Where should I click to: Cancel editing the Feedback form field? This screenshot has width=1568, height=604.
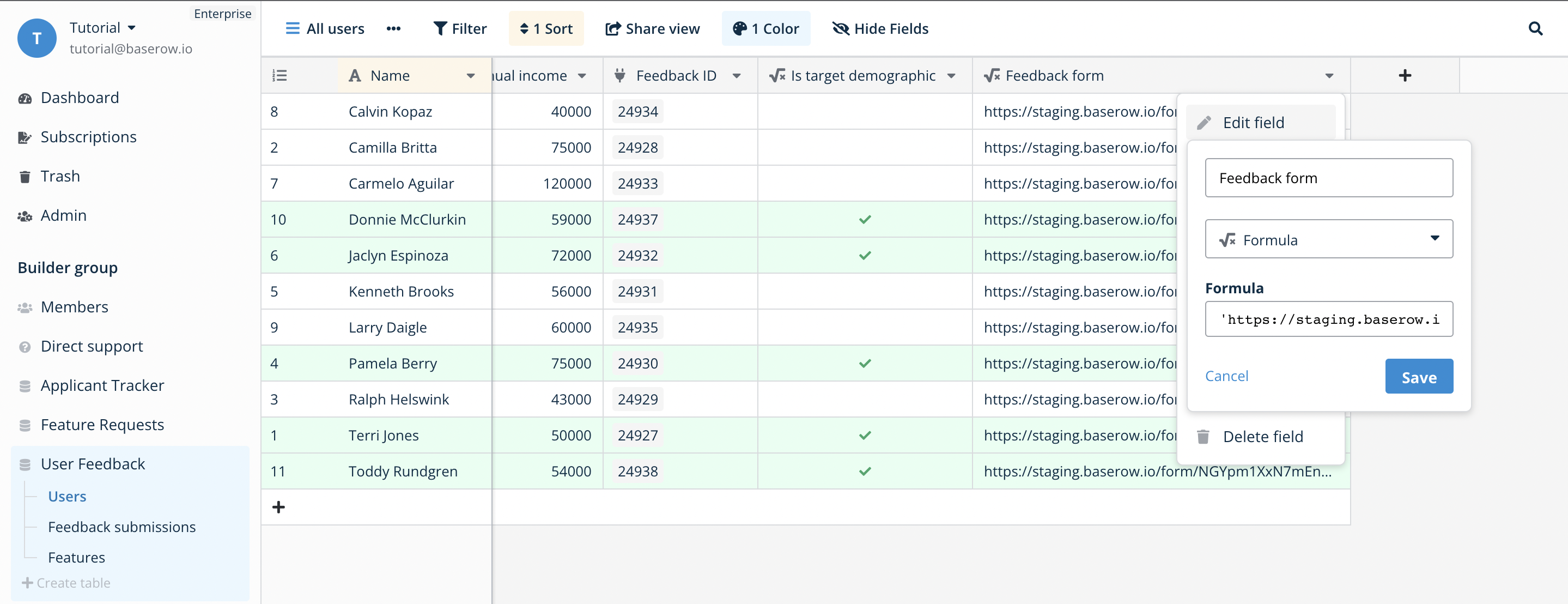[1226, 376]
